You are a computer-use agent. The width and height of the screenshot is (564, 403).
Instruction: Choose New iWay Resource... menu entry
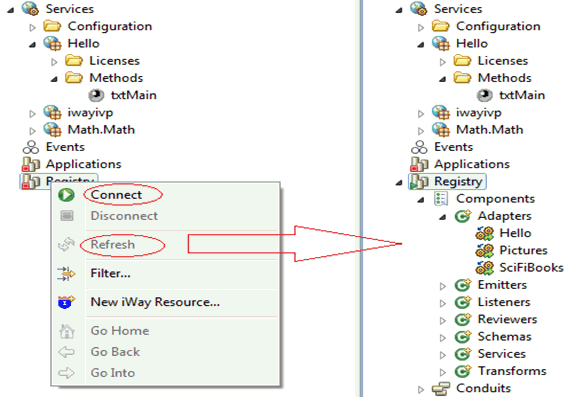tap(155, 302)
